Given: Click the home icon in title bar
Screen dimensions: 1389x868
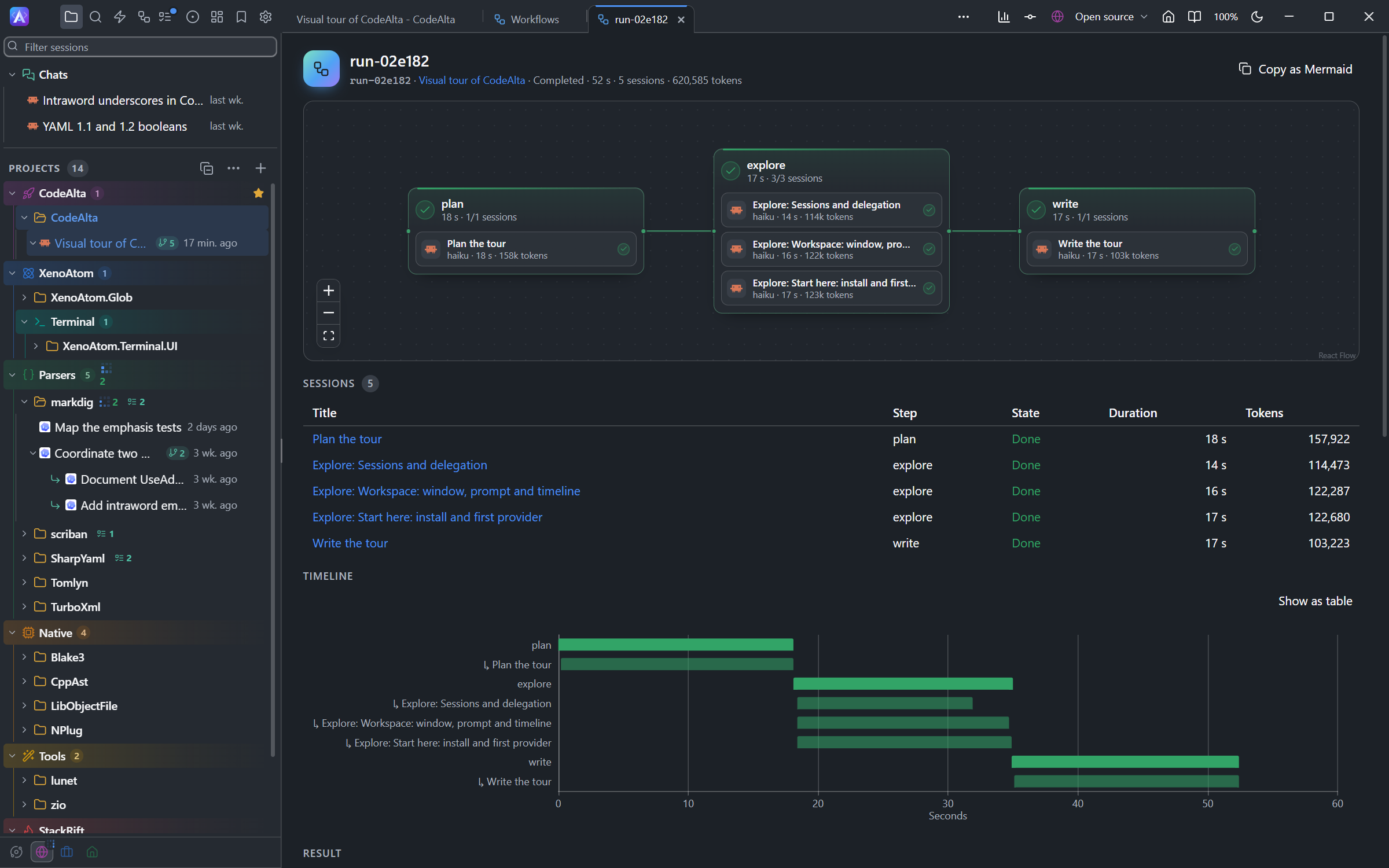Looking at the screenshot, I should tap(1168, 17).
